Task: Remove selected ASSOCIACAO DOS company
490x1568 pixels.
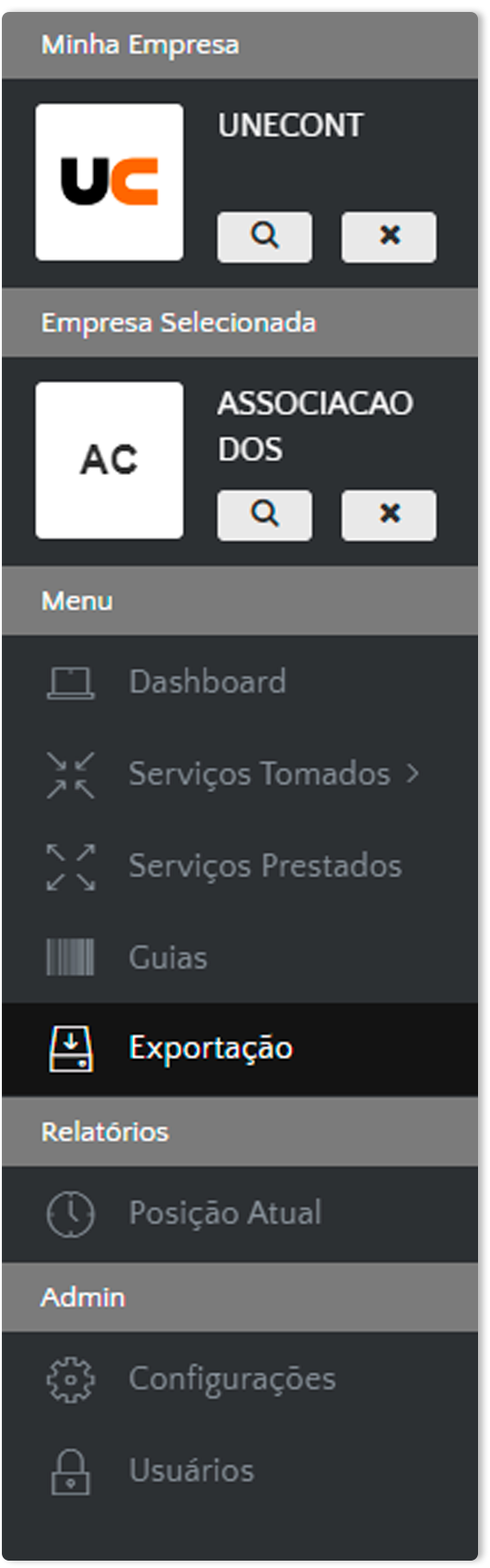Action: pyautogui.click(x=389, y=514)
